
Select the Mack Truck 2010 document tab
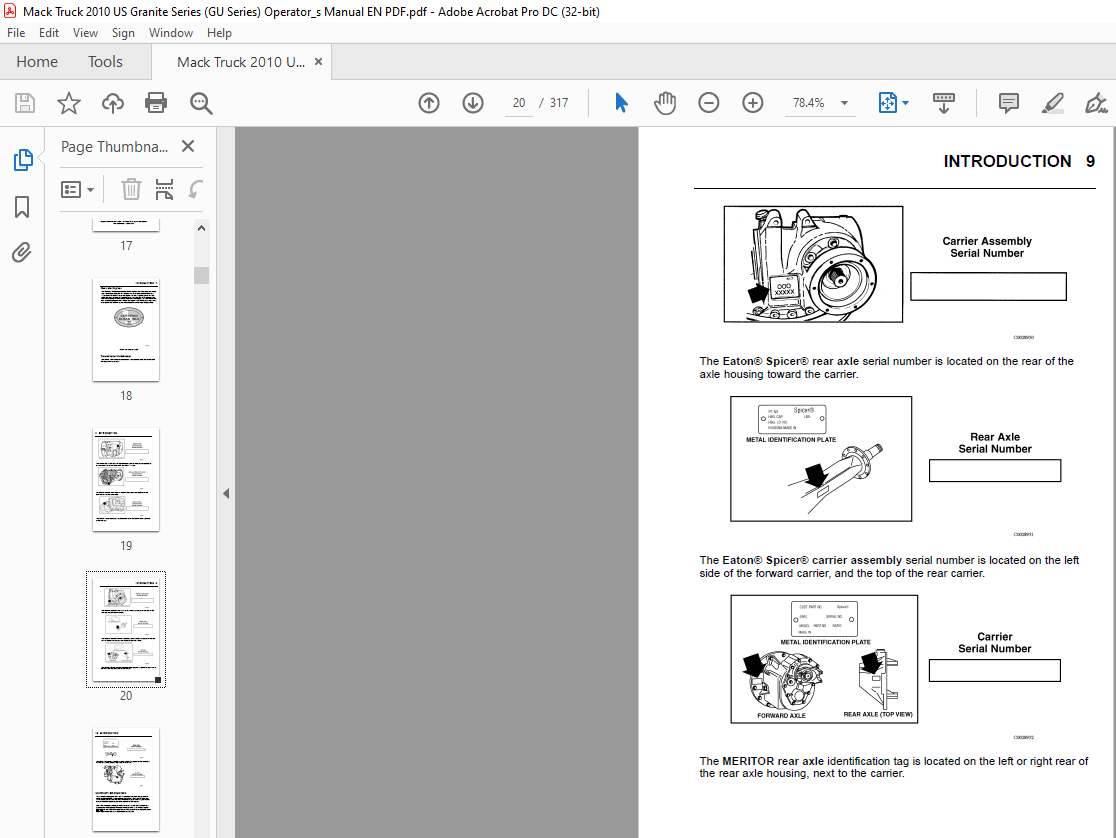tap(241, 62)
